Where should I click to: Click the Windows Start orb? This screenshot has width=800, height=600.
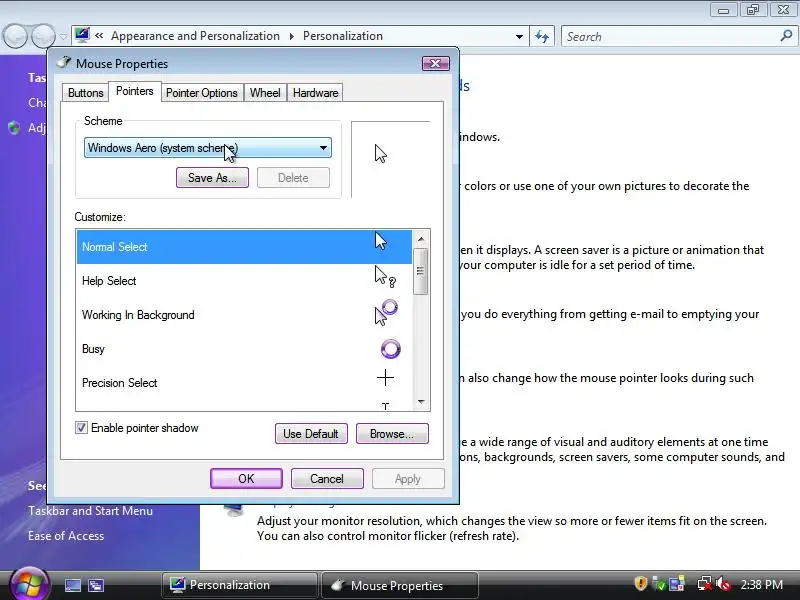point(30,584)
